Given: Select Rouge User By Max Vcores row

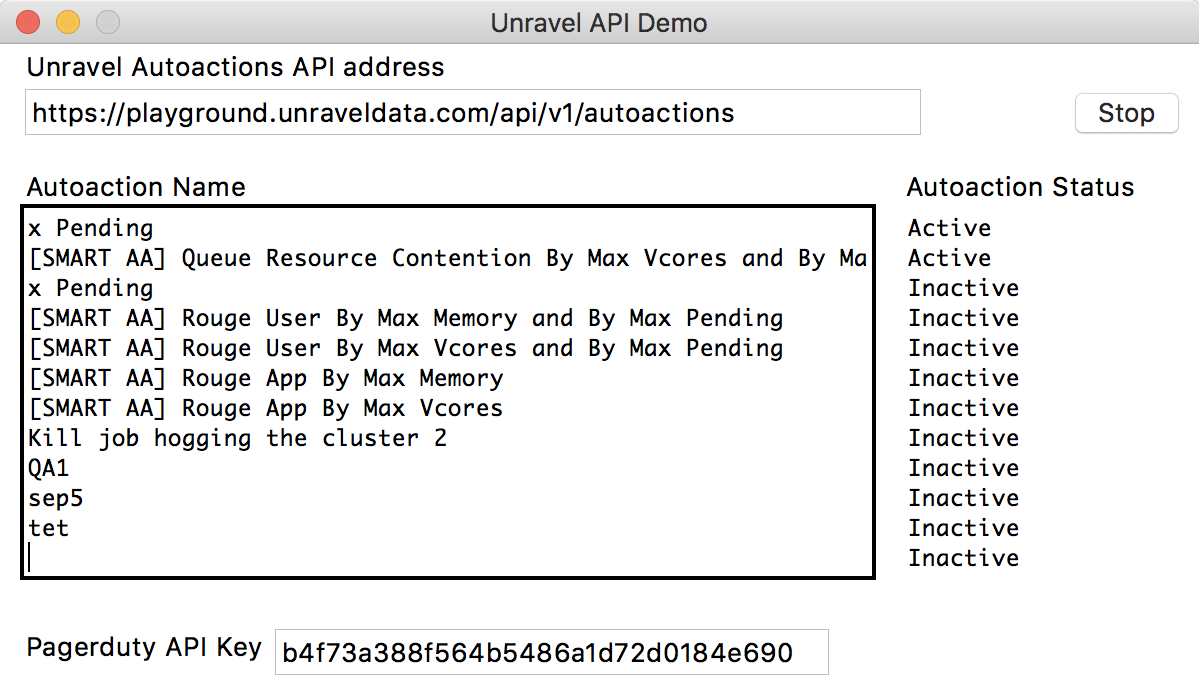Looking at the screenshot, I should [406, 348].
